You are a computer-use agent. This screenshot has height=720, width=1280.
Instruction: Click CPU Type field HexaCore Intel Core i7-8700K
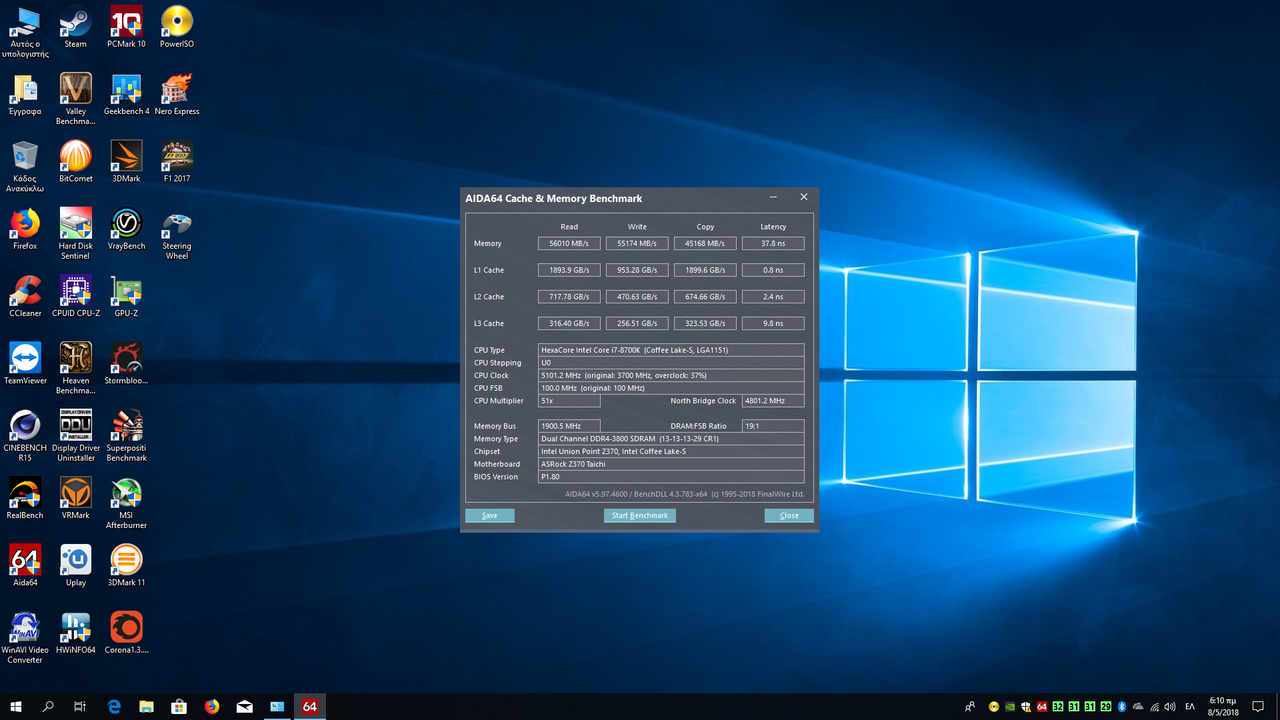671,350
